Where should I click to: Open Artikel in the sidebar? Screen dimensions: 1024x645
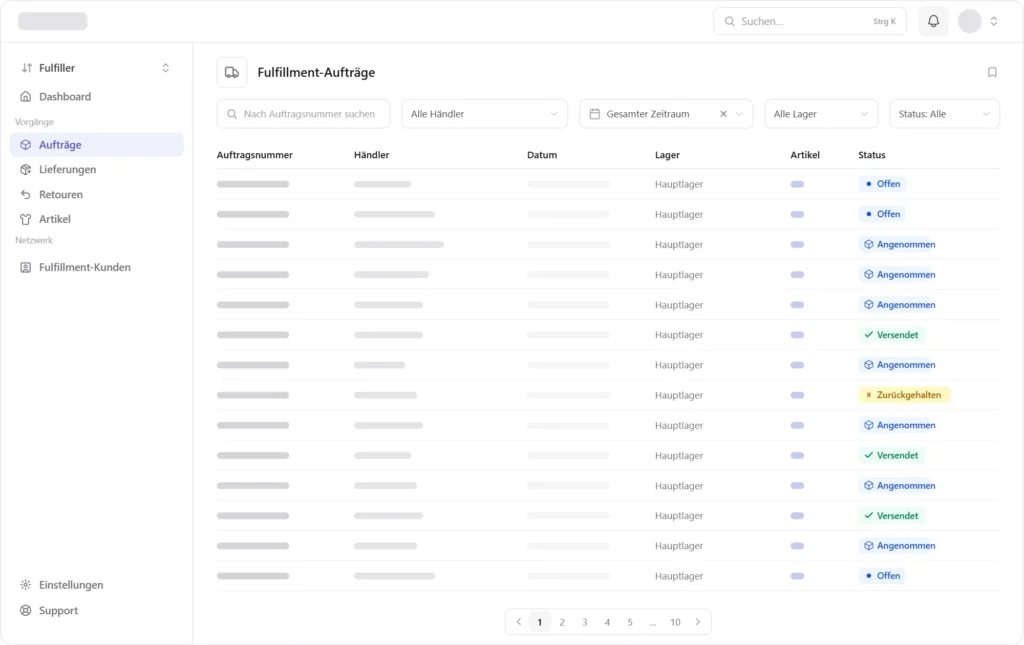(95, 219)
